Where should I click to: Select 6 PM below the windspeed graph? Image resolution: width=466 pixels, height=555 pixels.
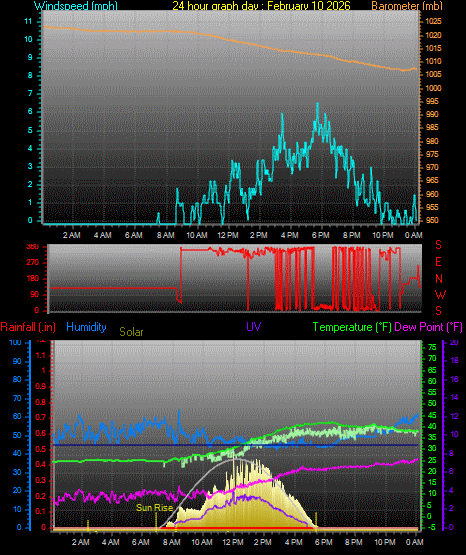[321, 235]
